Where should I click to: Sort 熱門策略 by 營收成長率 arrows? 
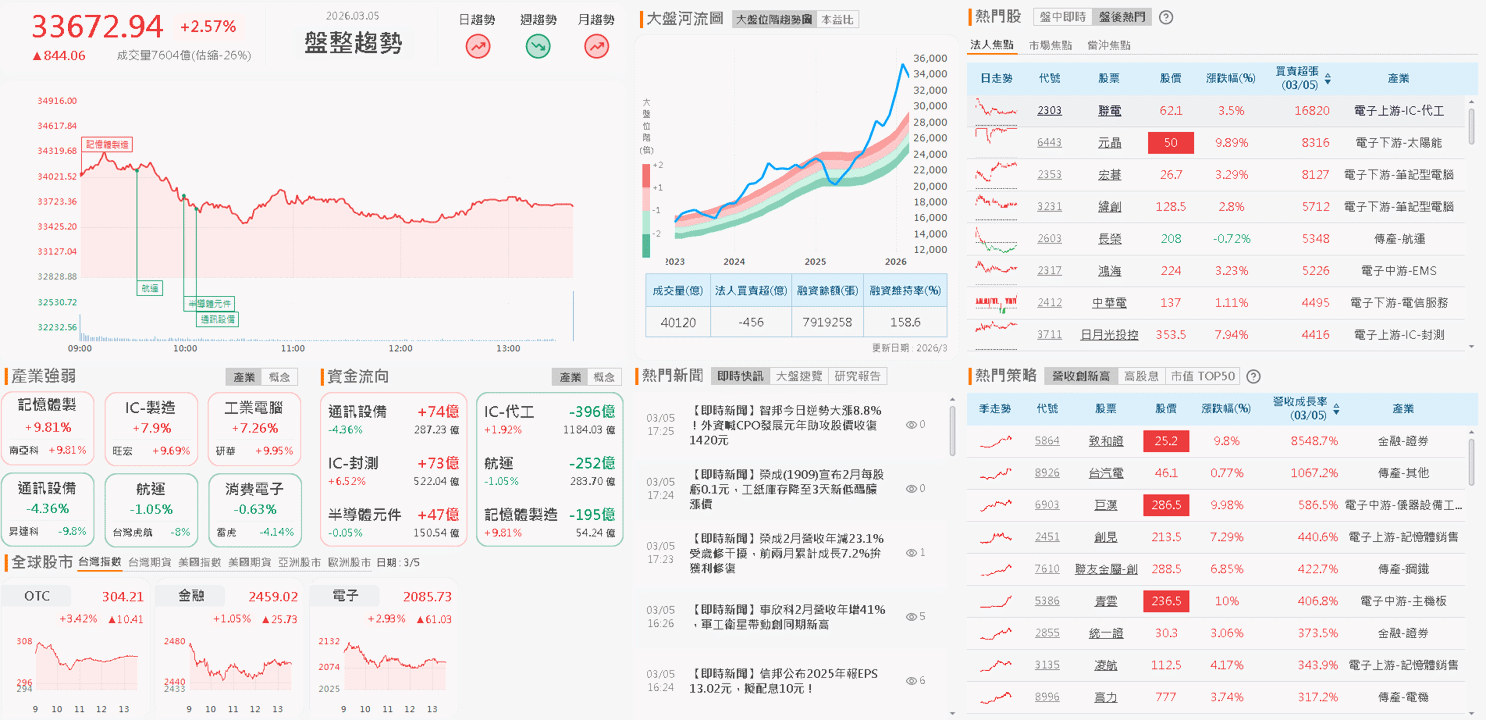(1337, 410)
